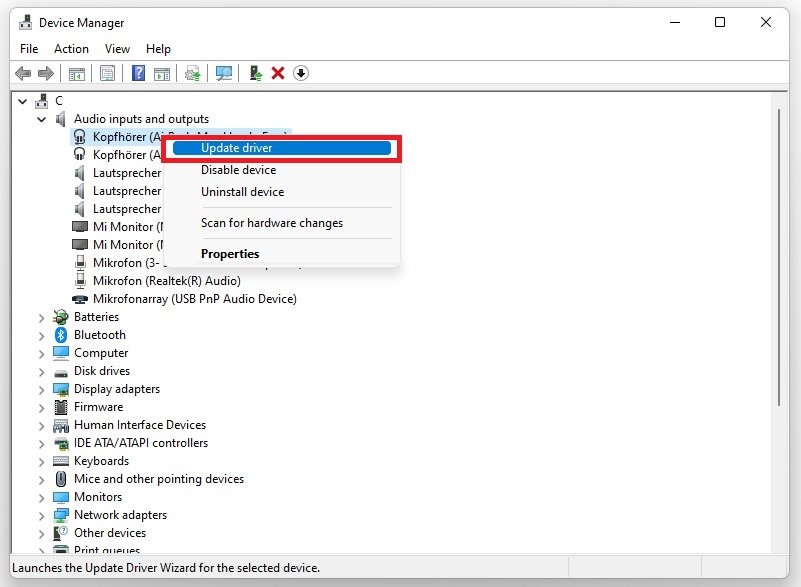Viewport: 801px width, 587px height.
Task: Open the View menu in menu bar
Action: pos(117,49)
